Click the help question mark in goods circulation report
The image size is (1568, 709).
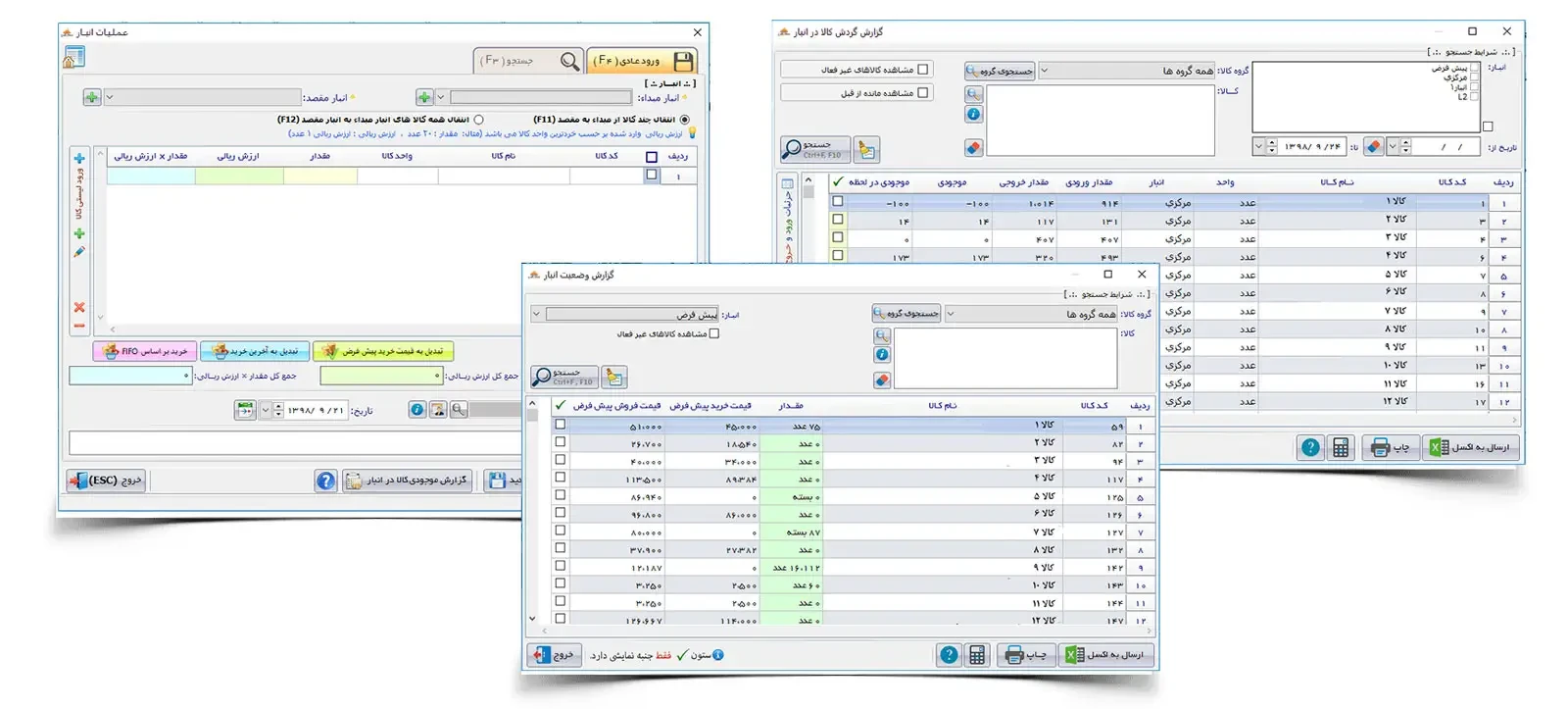coord(1310,447)
